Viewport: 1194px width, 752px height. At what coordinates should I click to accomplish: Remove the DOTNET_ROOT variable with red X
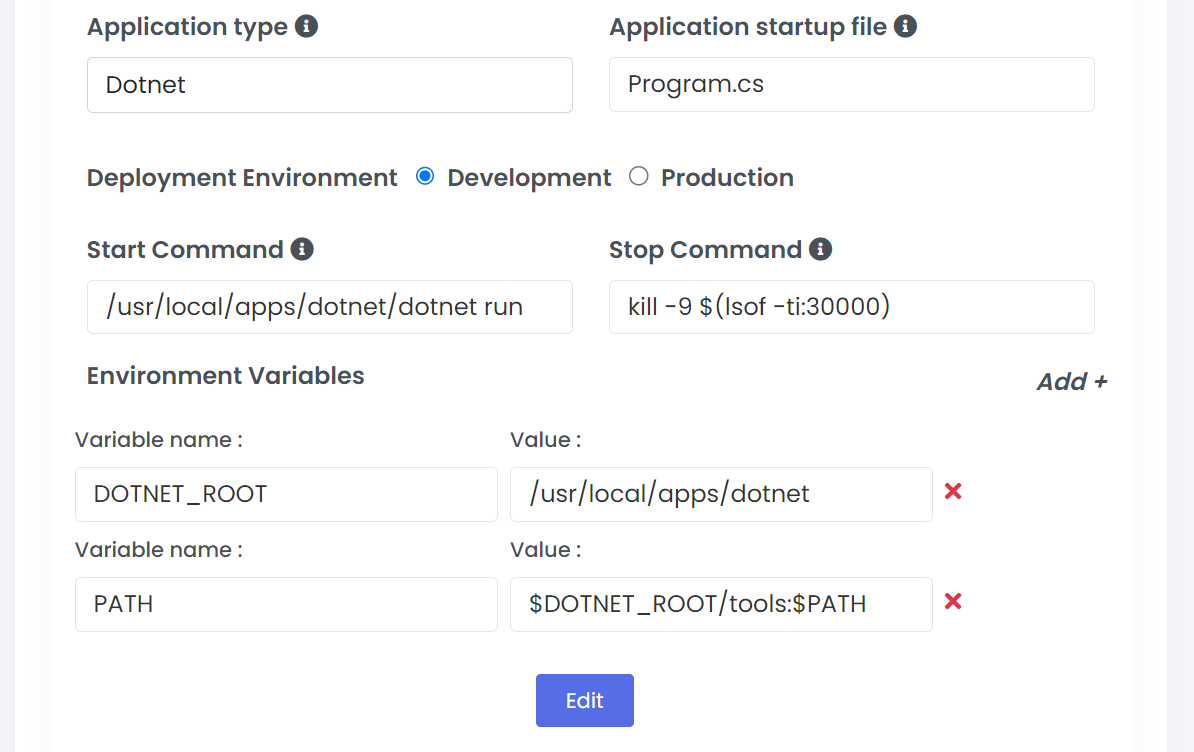[x=953, y=492]
